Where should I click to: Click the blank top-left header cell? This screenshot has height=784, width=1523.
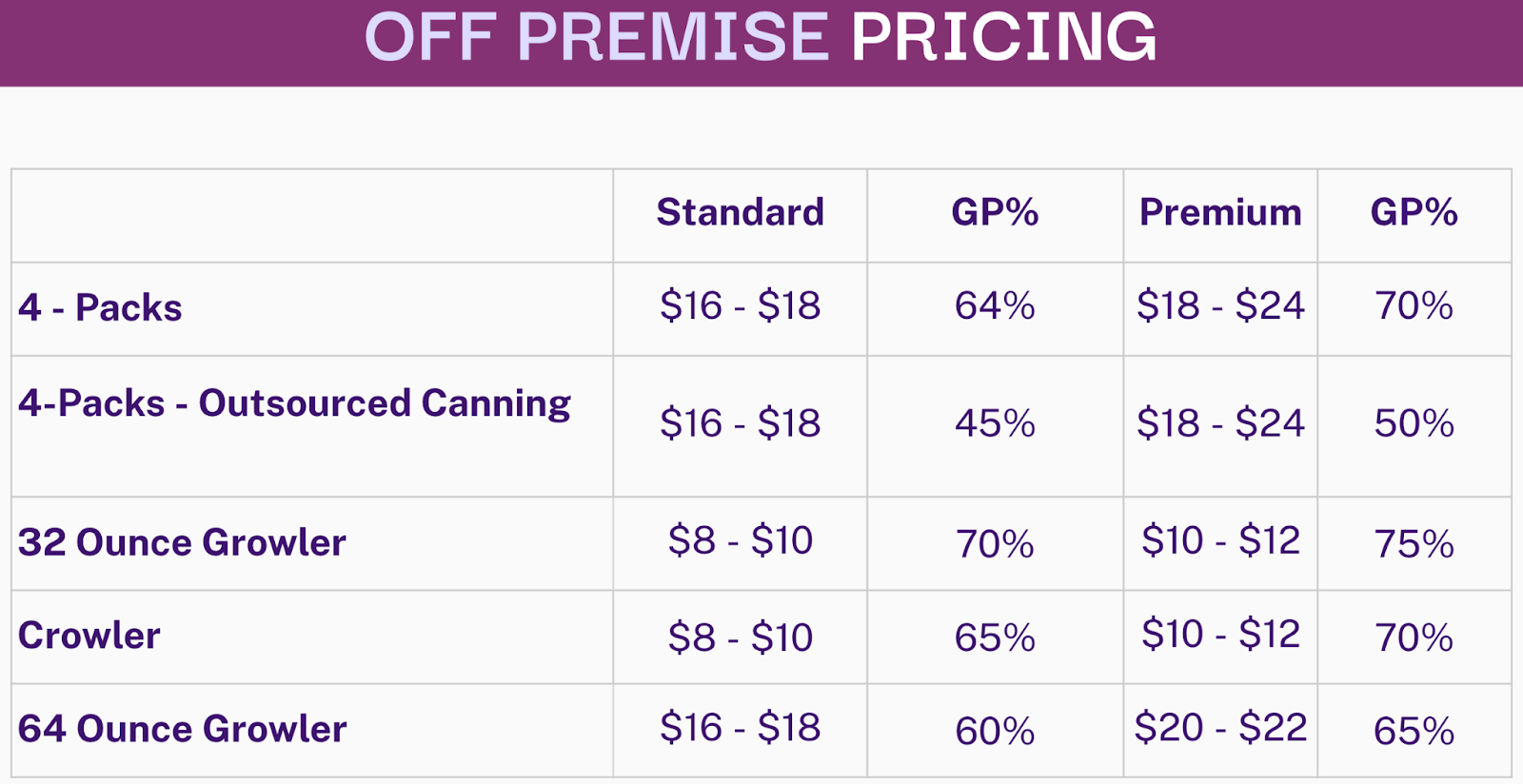pos(312,216)
